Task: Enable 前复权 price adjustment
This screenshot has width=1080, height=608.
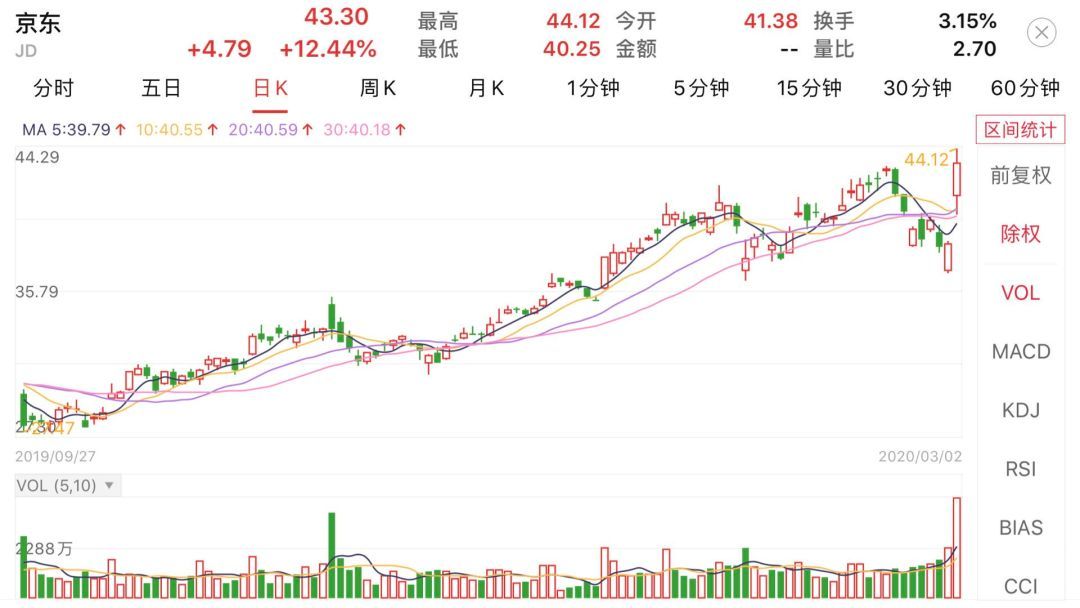Action: pos(1021,175)
